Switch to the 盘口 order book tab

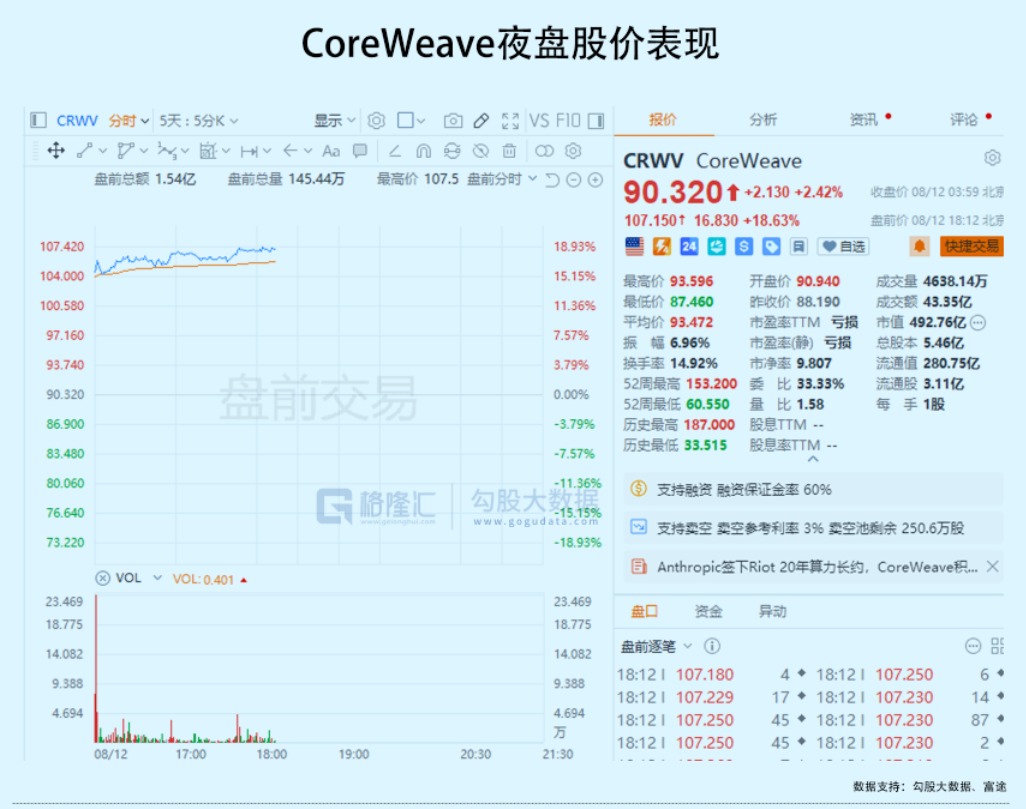click(x=644, y=611)
